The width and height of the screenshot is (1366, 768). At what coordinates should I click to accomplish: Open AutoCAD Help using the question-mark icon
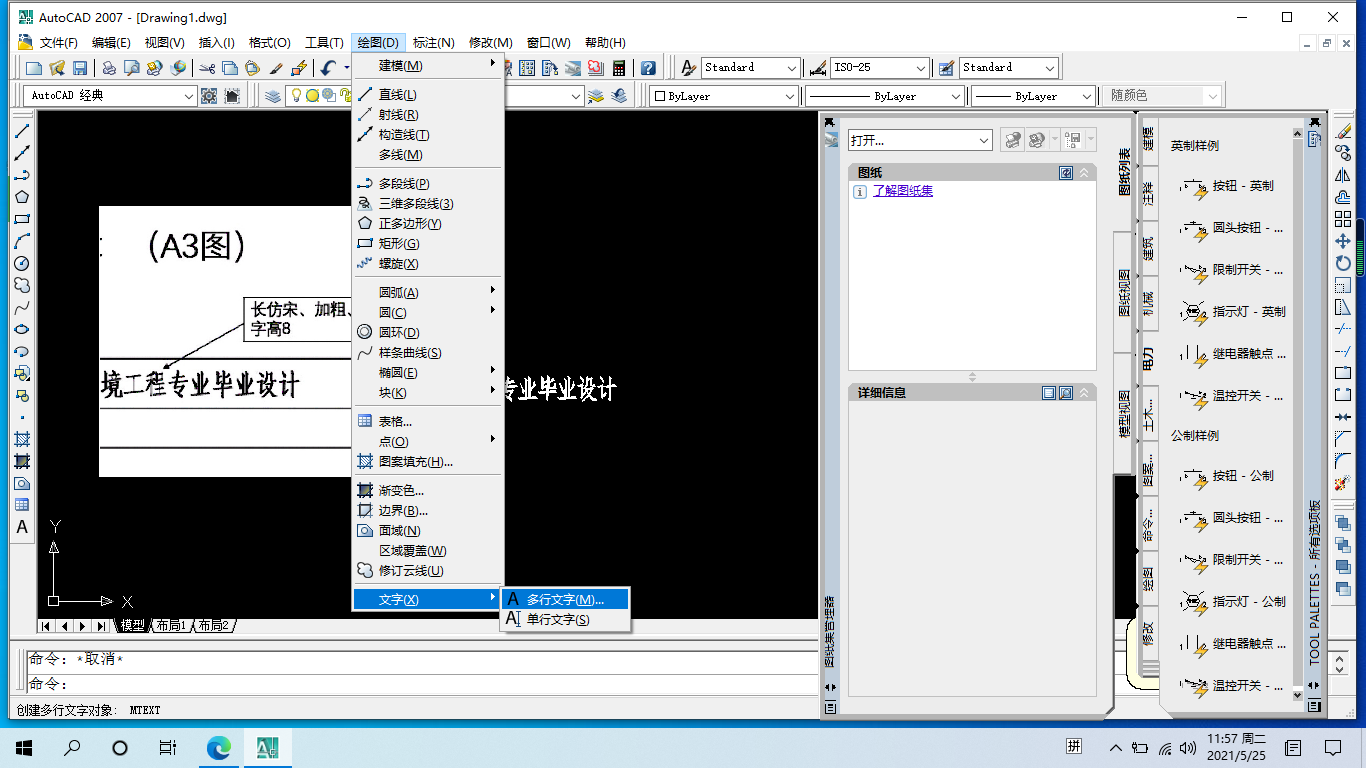pos(648,67)
